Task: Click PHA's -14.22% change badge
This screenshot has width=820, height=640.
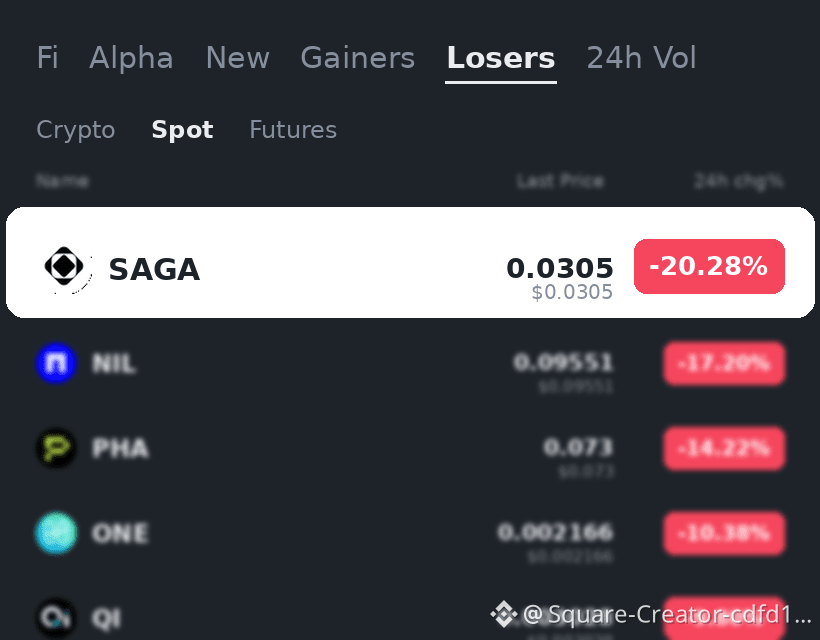Action: [x=724, y=449]
